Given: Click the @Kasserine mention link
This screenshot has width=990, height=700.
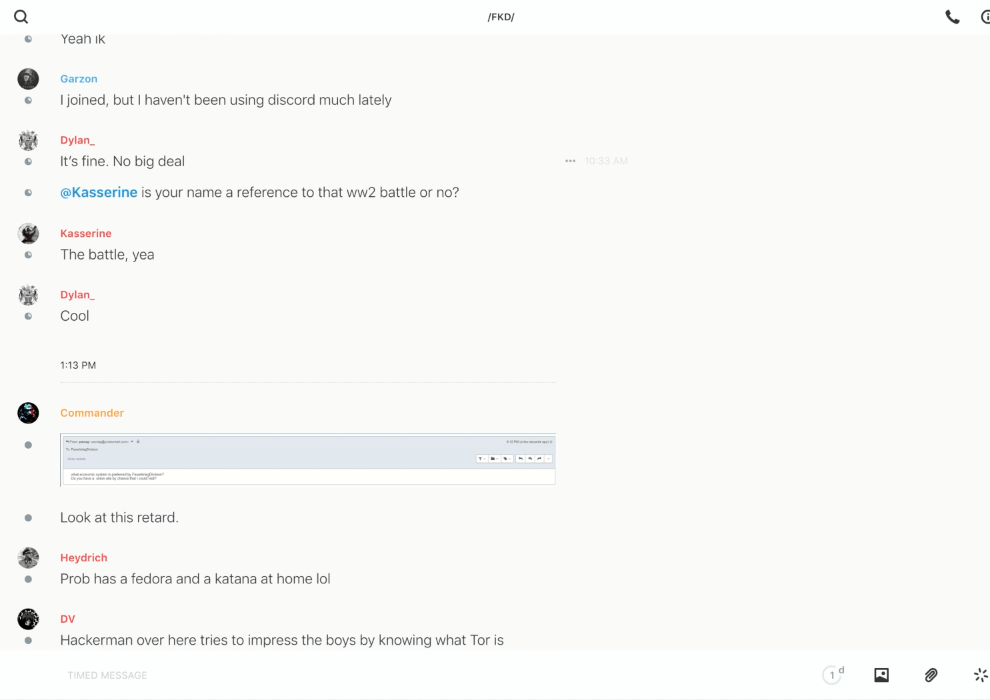Looking at the screenshot, I should (x=99, y=192).
